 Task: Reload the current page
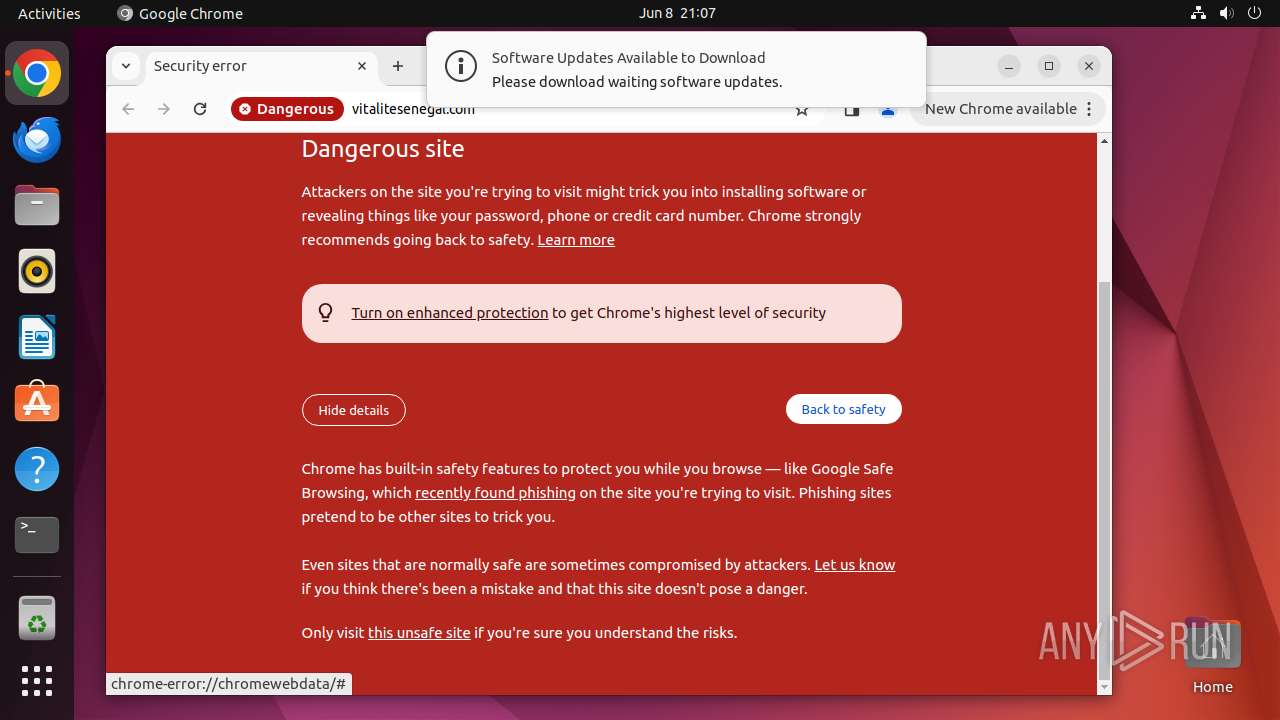click(x=200, y=109)
